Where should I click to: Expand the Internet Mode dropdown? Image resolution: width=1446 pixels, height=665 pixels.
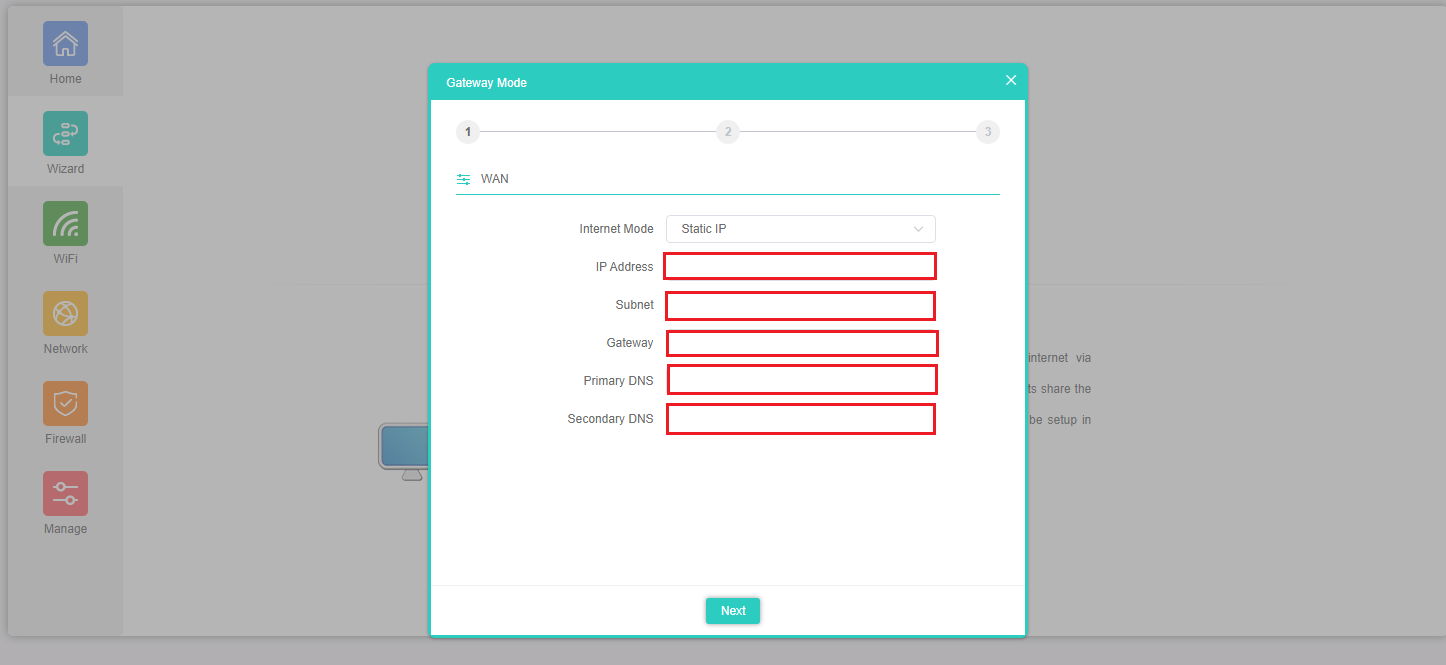[800, 229]
